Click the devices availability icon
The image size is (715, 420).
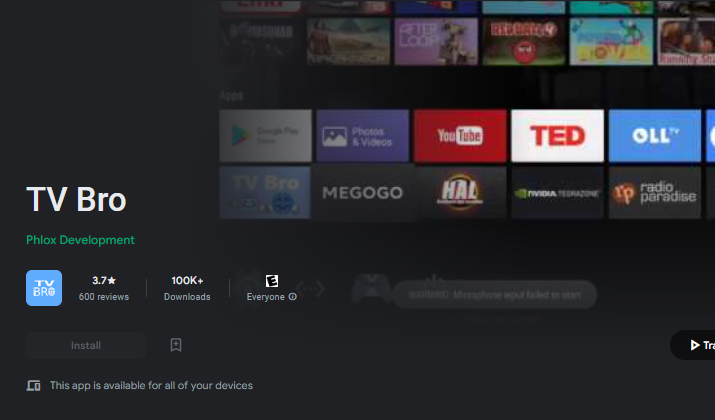pyautogui.click(x=33, y=386)
